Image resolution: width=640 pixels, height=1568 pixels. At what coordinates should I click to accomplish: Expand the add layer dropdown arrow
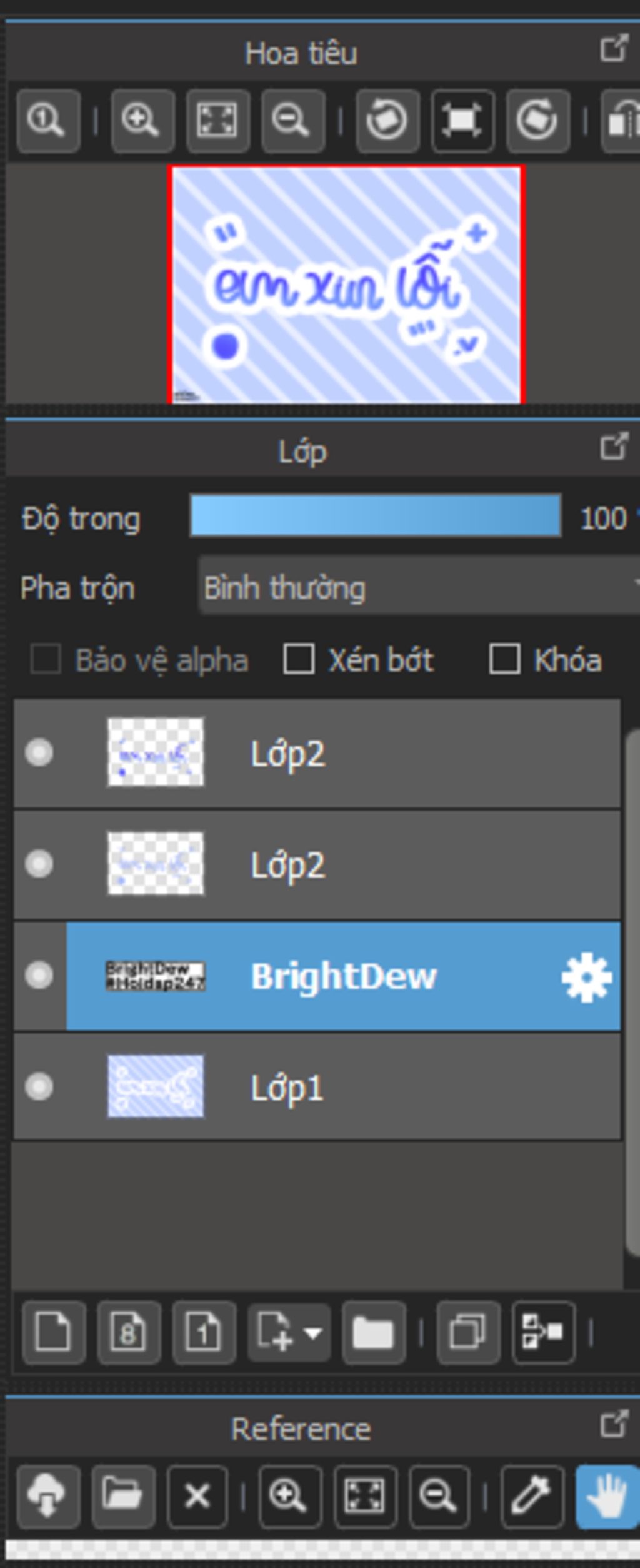[312, 1332]
